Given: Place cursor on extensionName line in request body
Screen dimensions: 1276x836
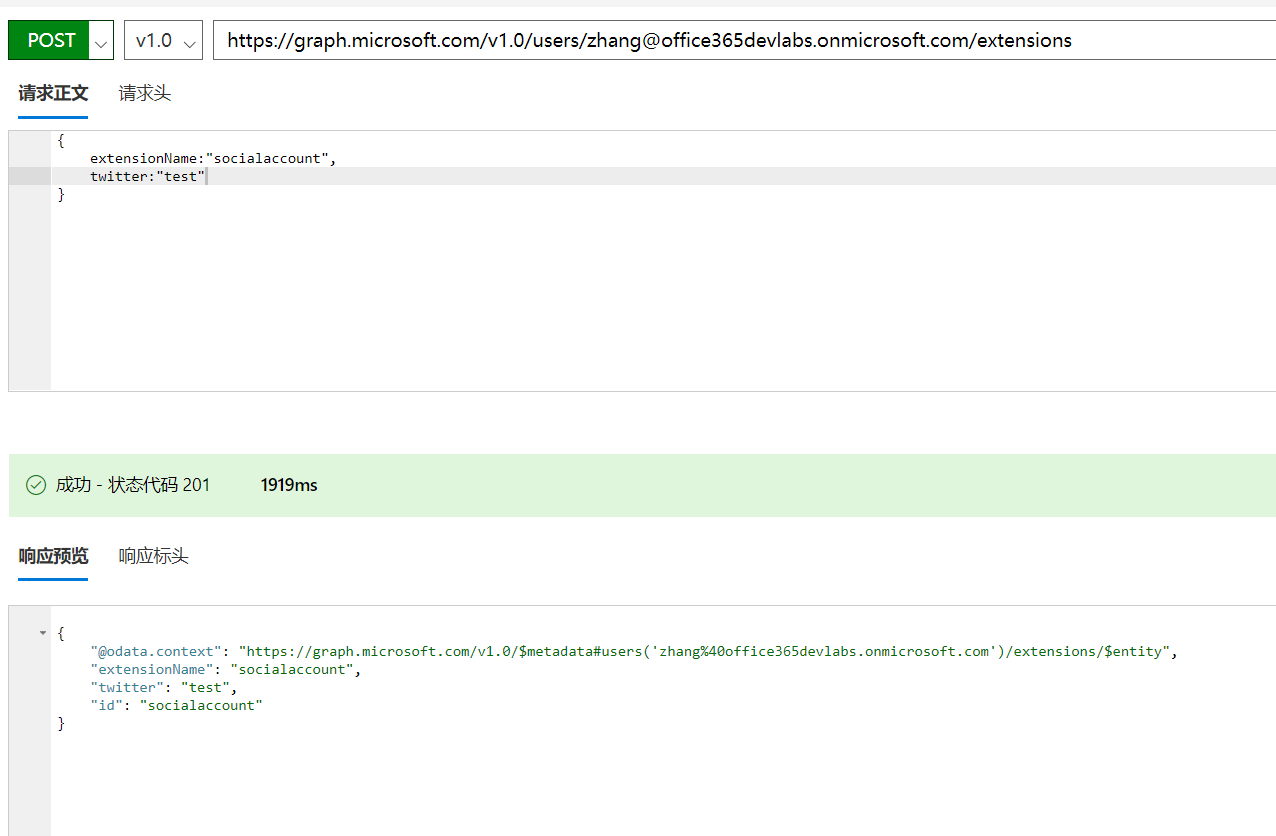Looking at the screenshot, I should (x=212, y=158).
